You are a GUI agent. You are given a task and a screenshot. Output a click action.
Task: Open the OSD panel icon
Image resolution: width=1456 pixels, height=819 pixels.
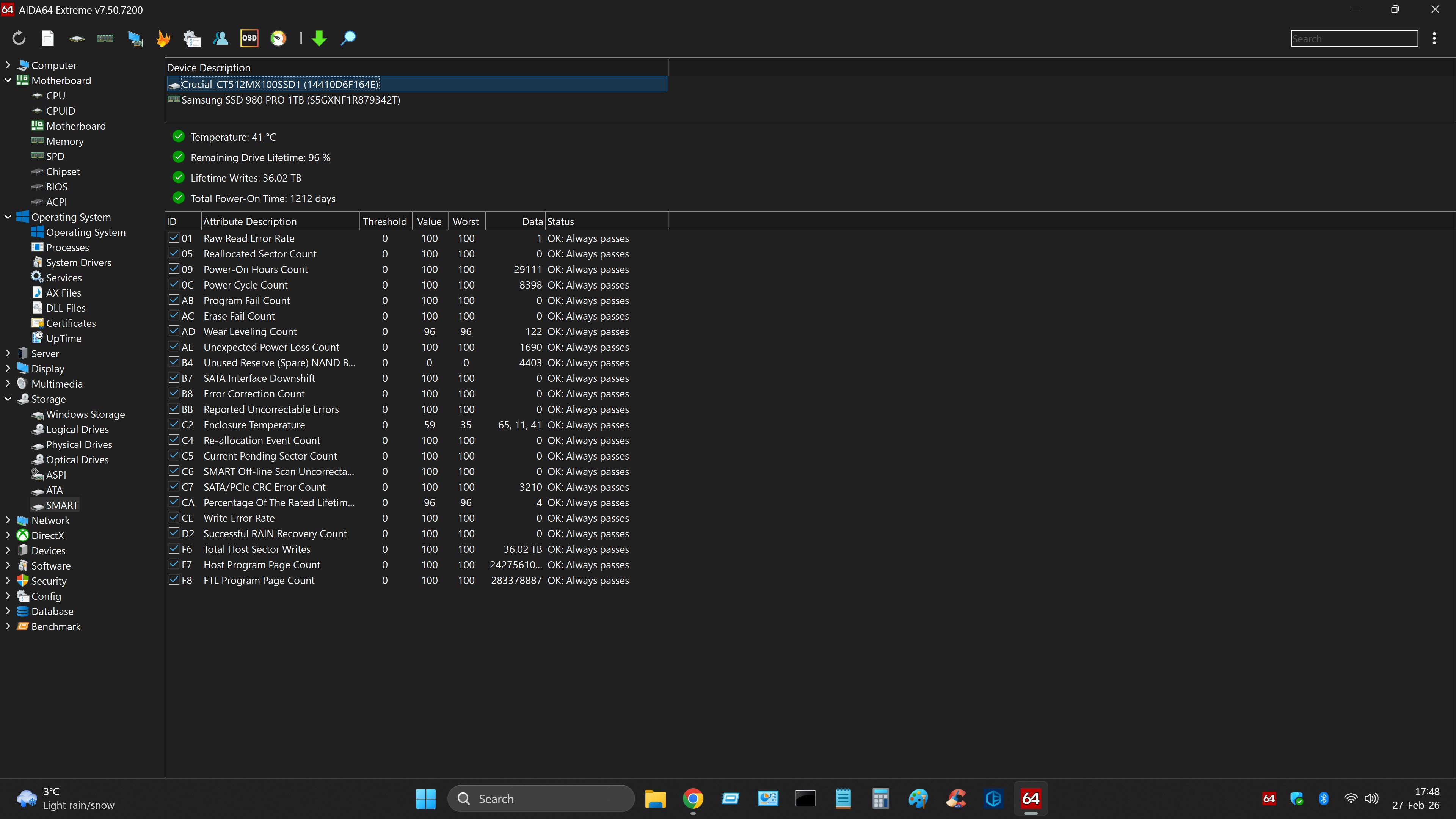coord(249,38)
